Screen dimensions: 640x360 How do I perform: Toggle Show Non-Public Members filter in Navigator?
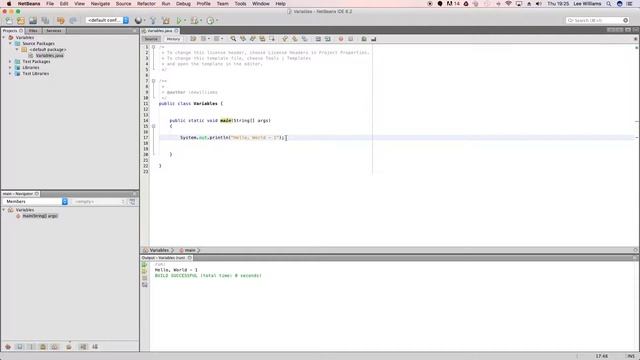pyautogui.click(x=43, y=347)
